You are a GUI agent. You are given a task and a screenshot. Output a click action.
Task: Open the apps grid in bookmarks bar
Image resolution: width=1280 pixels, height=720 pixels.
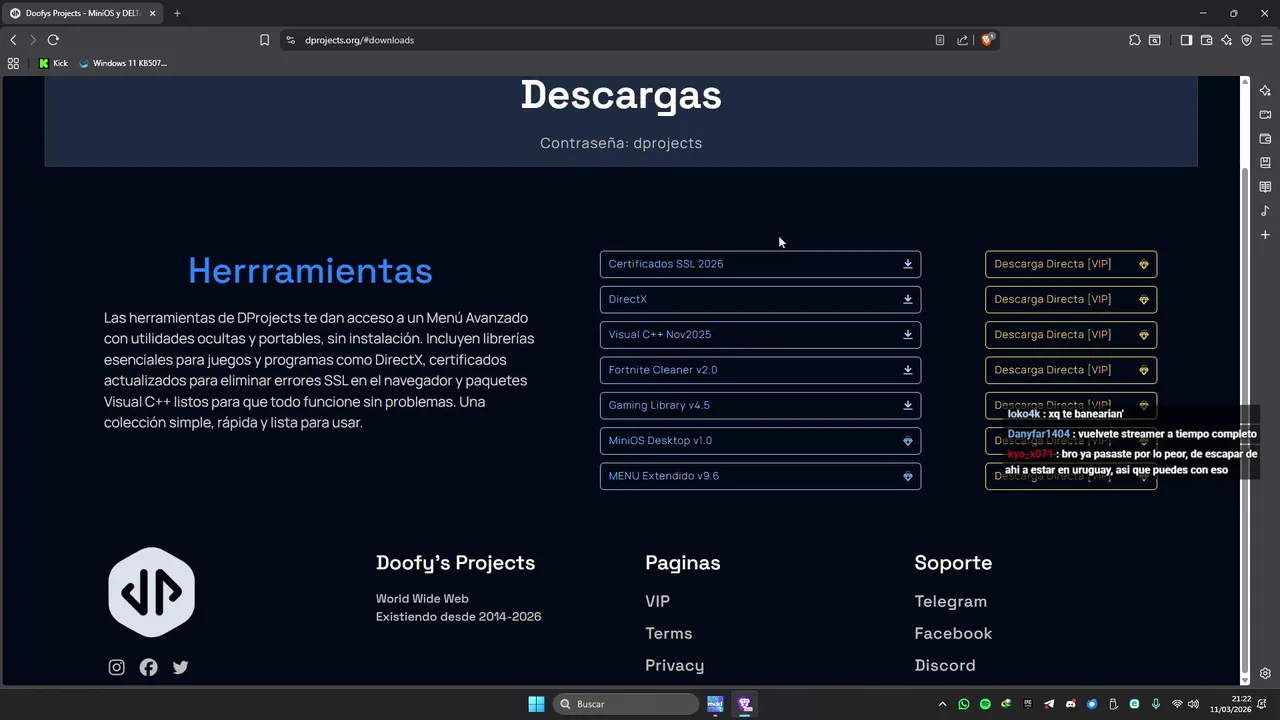(x=13, y=63)
